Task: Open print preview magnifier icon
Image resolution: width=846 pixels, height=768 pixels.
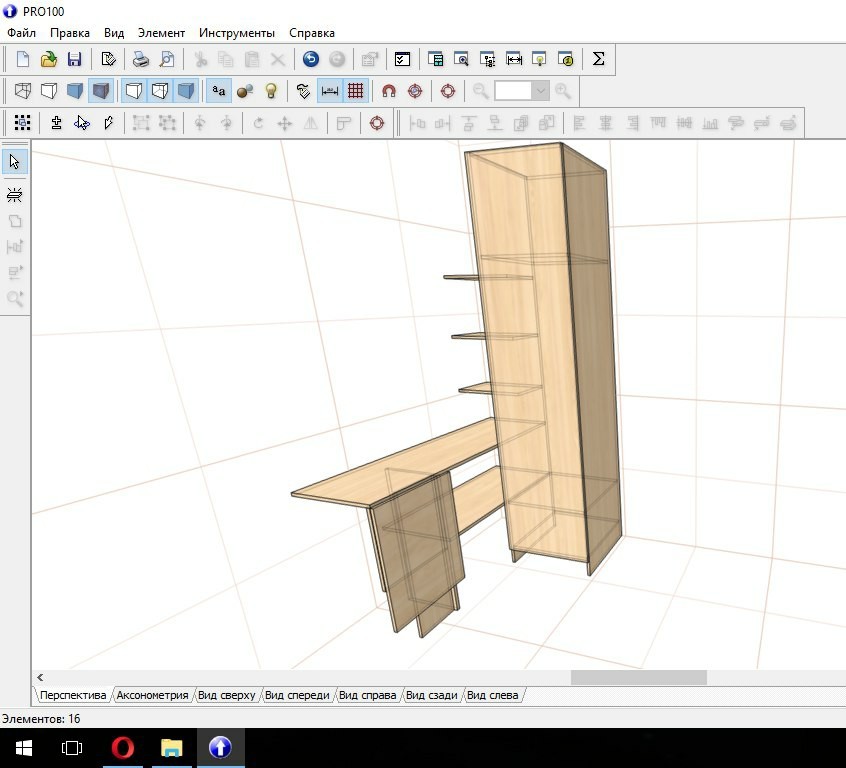Action: tap(167, 59)
